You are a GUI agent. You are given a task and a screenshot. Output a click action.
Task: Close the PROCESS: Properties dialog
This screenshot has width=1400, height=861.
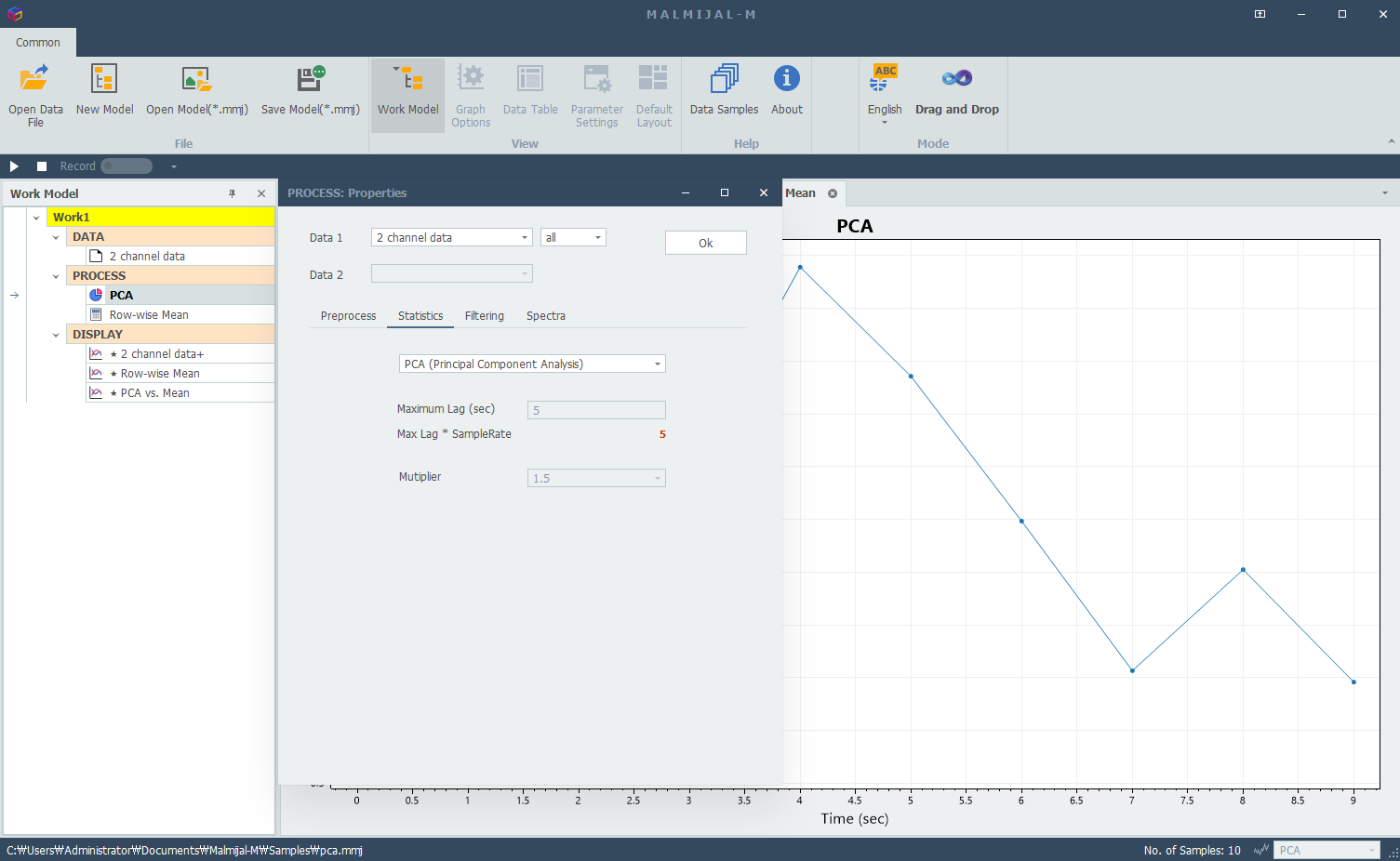pyautogui.click(x=764, y=193)
